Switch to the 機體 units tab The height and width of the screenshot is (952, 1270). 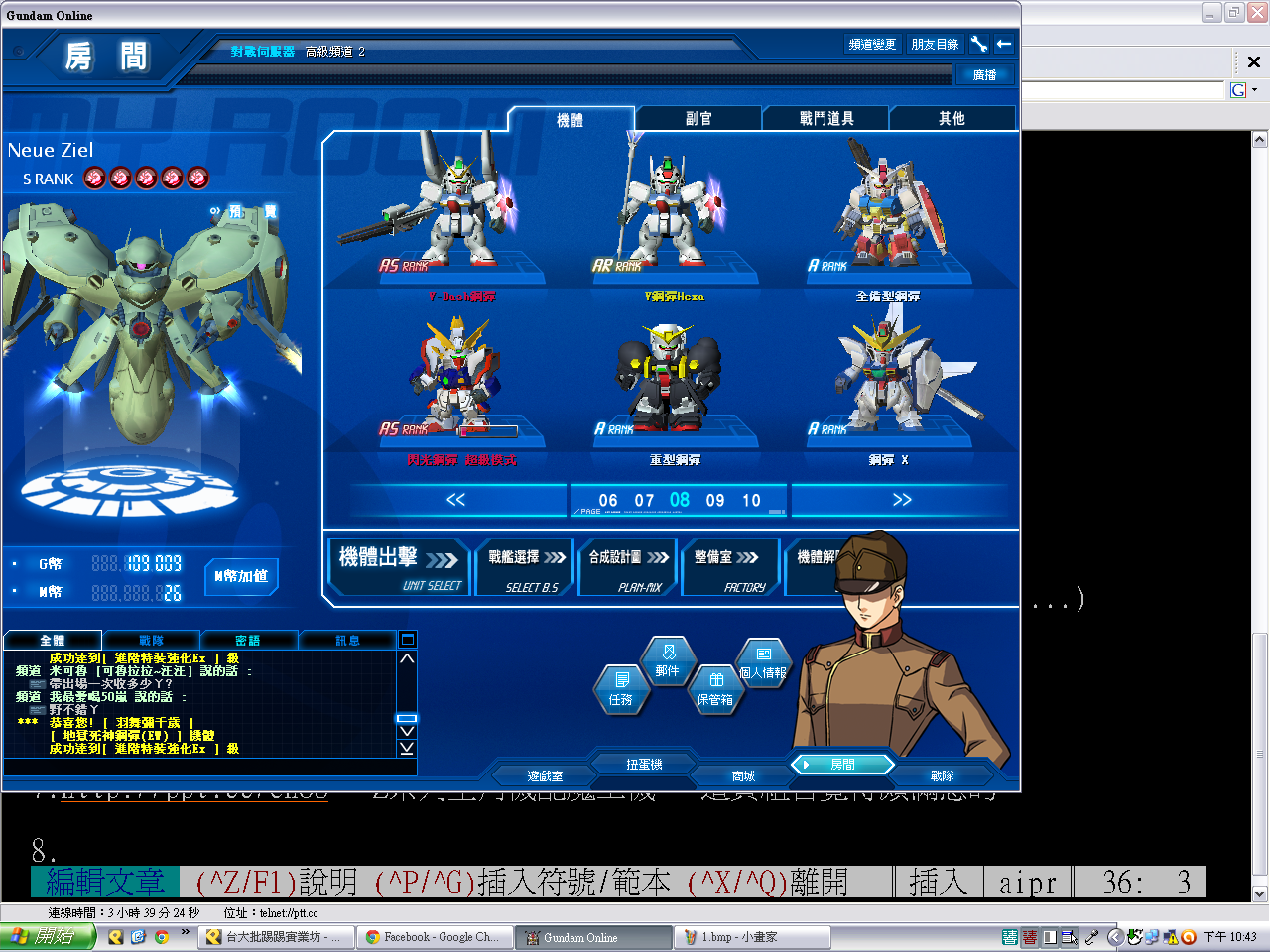coord(571,119)
